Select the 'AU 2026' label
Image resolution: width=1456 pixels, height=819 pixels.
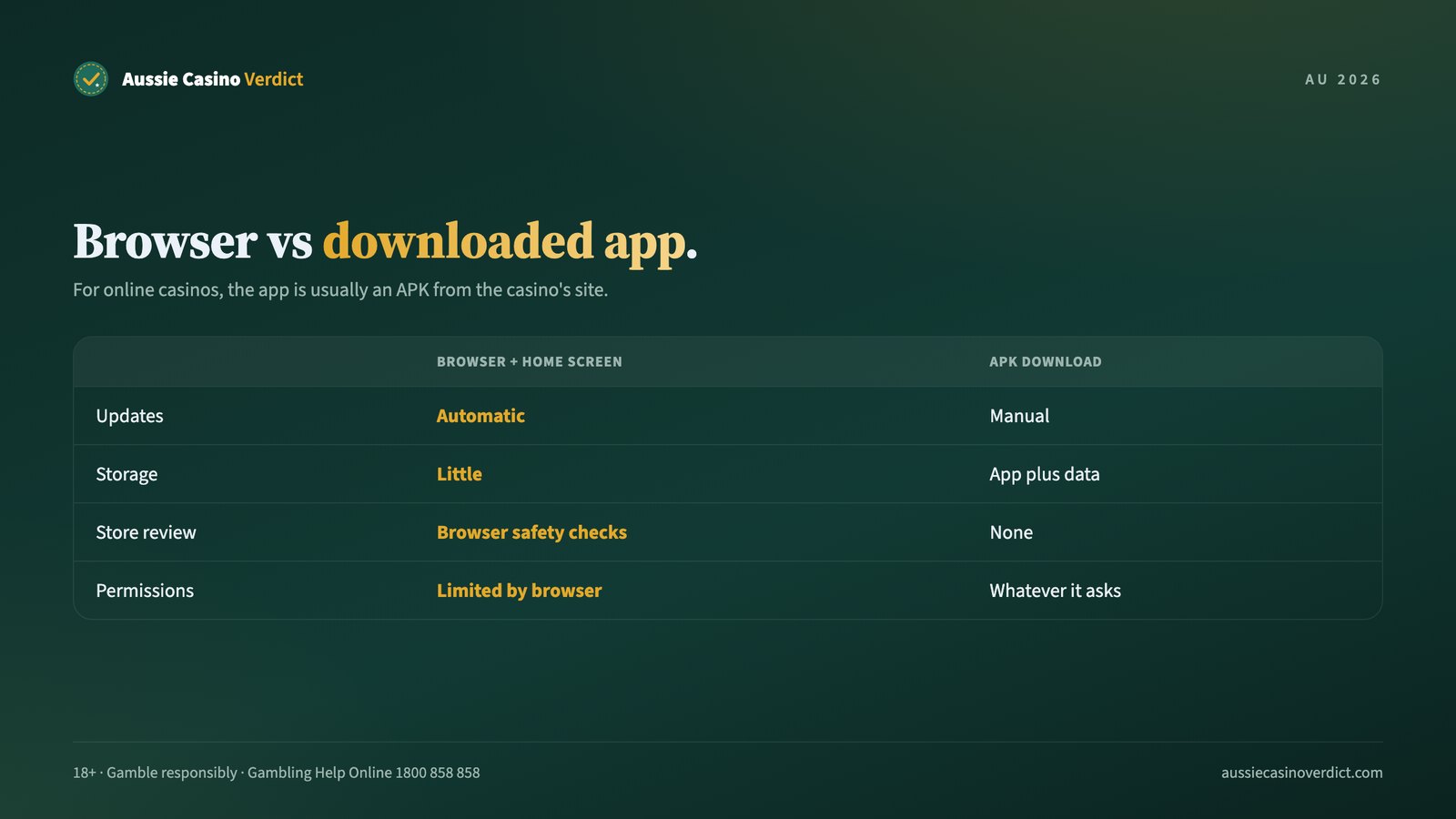click(1343, 80)
